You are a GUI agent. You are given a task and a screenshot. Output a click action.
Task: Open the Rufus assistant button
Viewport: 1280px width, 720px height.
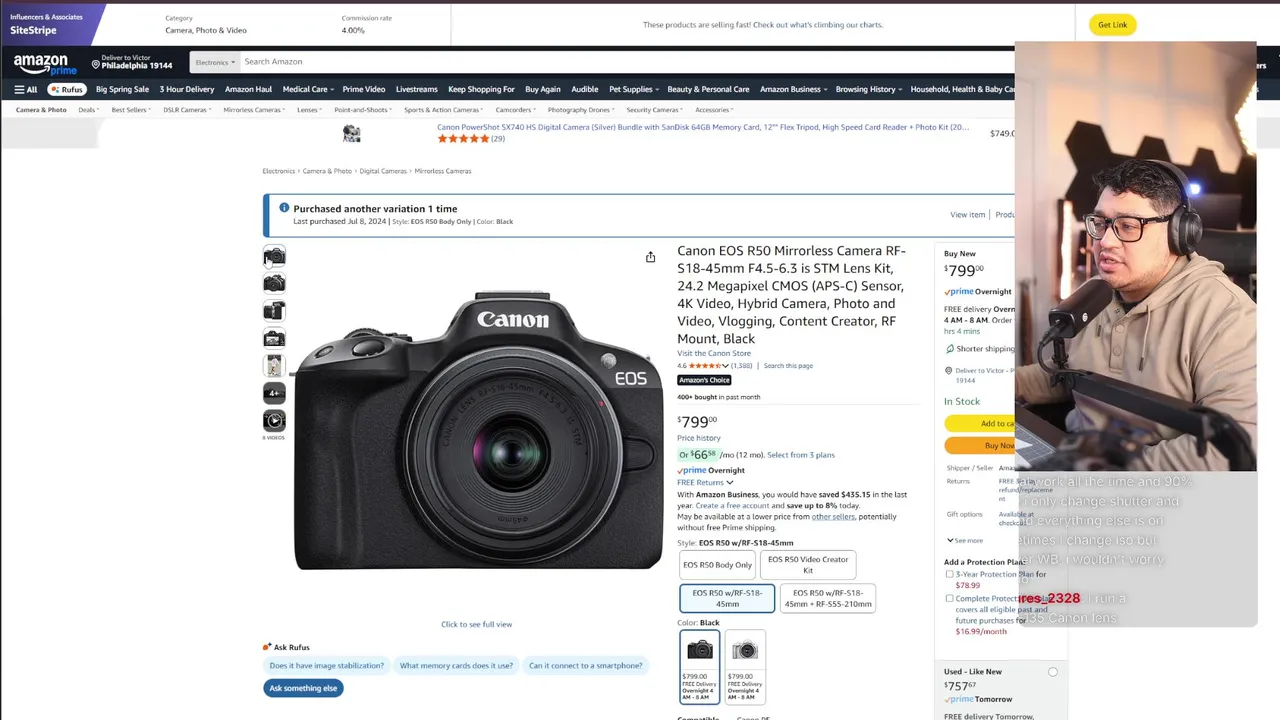click(67, 89)
